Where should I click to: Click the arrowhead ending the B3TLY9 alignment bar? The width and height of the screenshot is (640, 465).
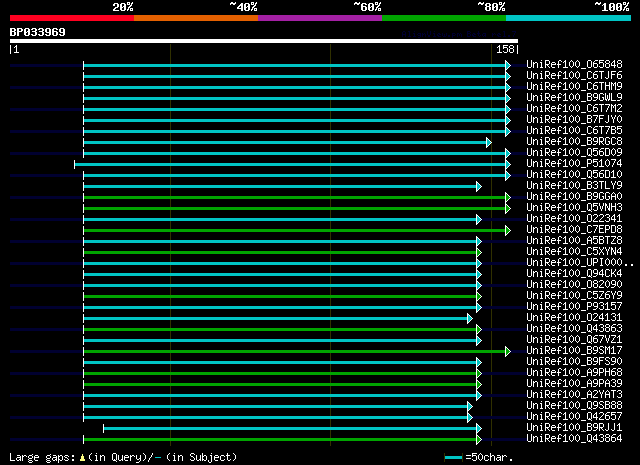(x=479, y=187)
